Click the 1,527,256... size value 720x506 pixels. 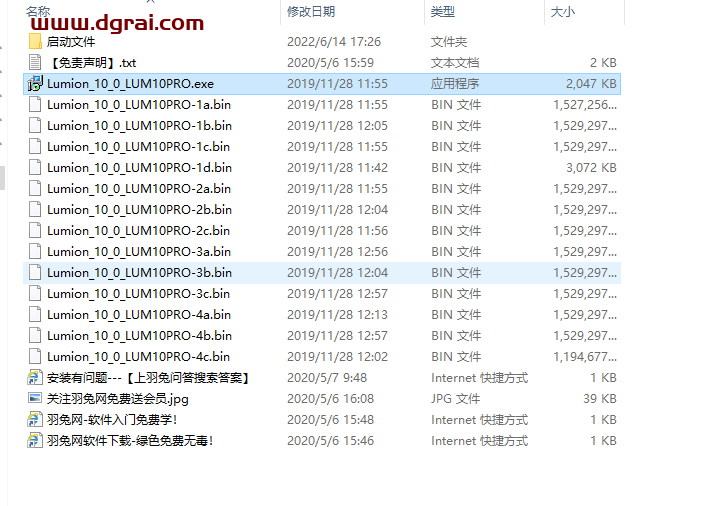click(x=585, y=105)
